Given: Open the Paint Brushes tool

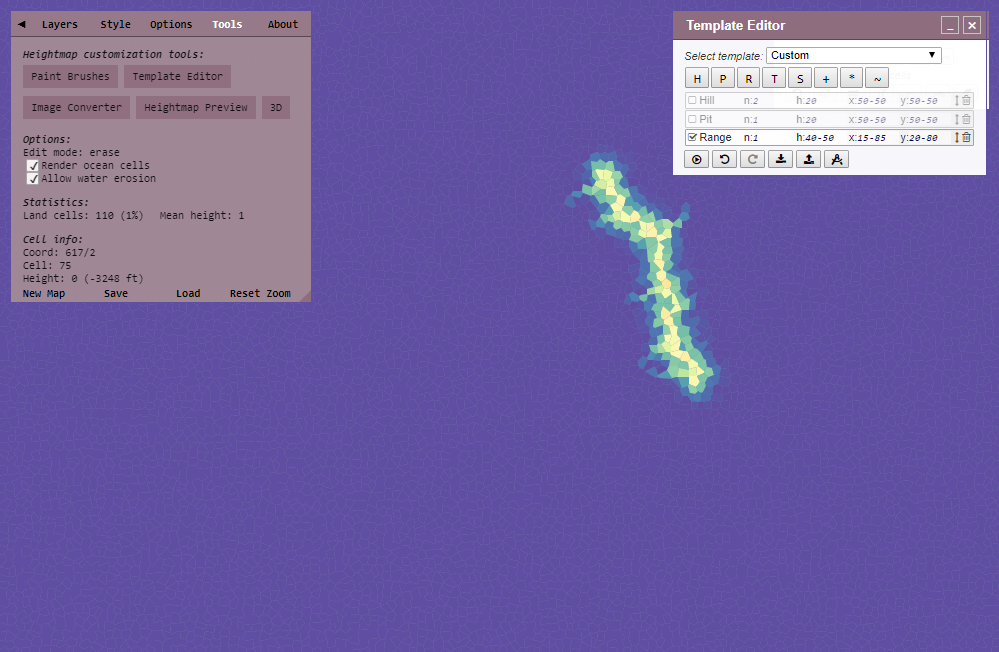Looking at the screenshot, I should click(69, 76).
